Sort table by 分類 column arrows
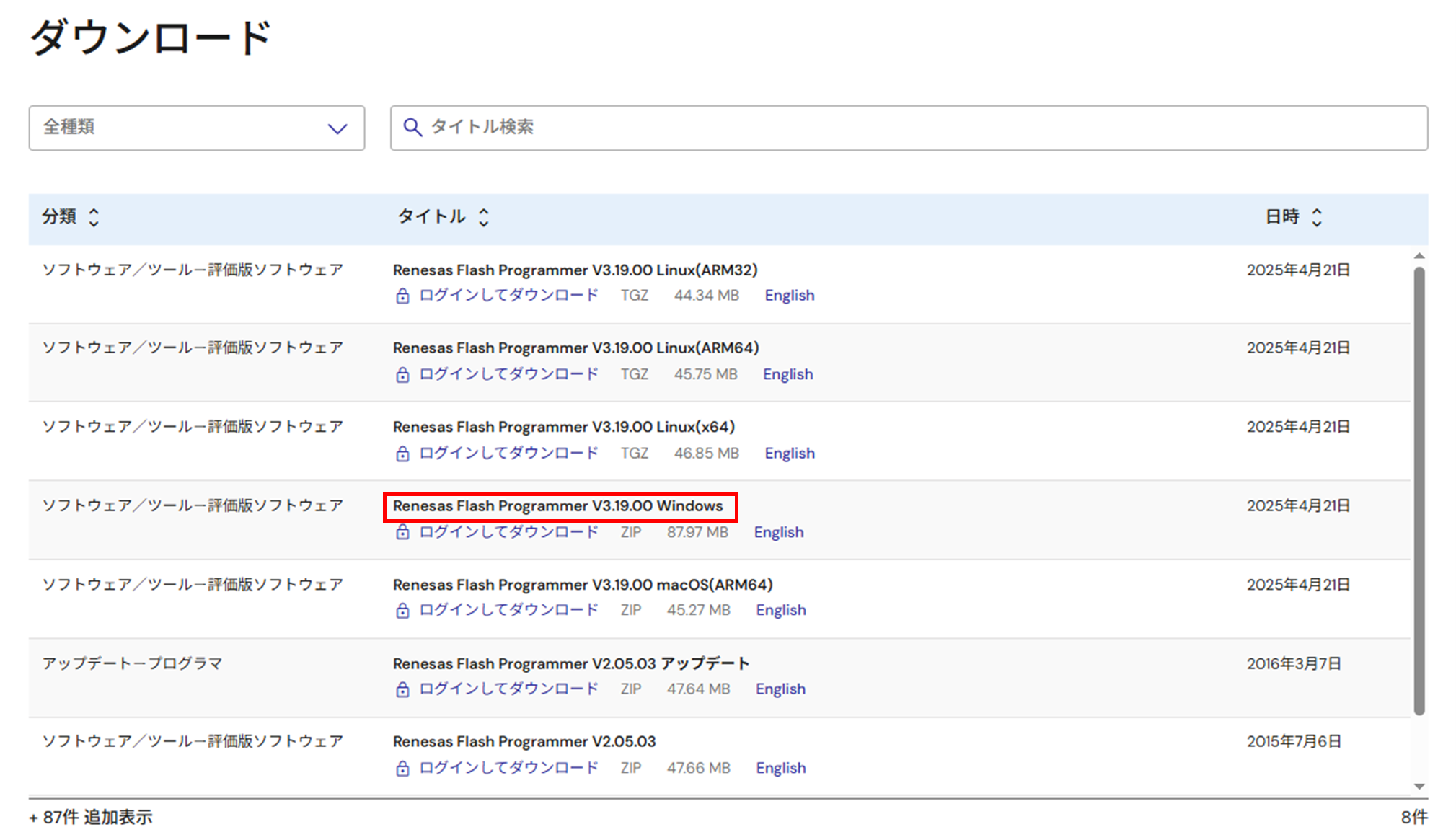This screenshot has height=840, width=1456. 94,217
